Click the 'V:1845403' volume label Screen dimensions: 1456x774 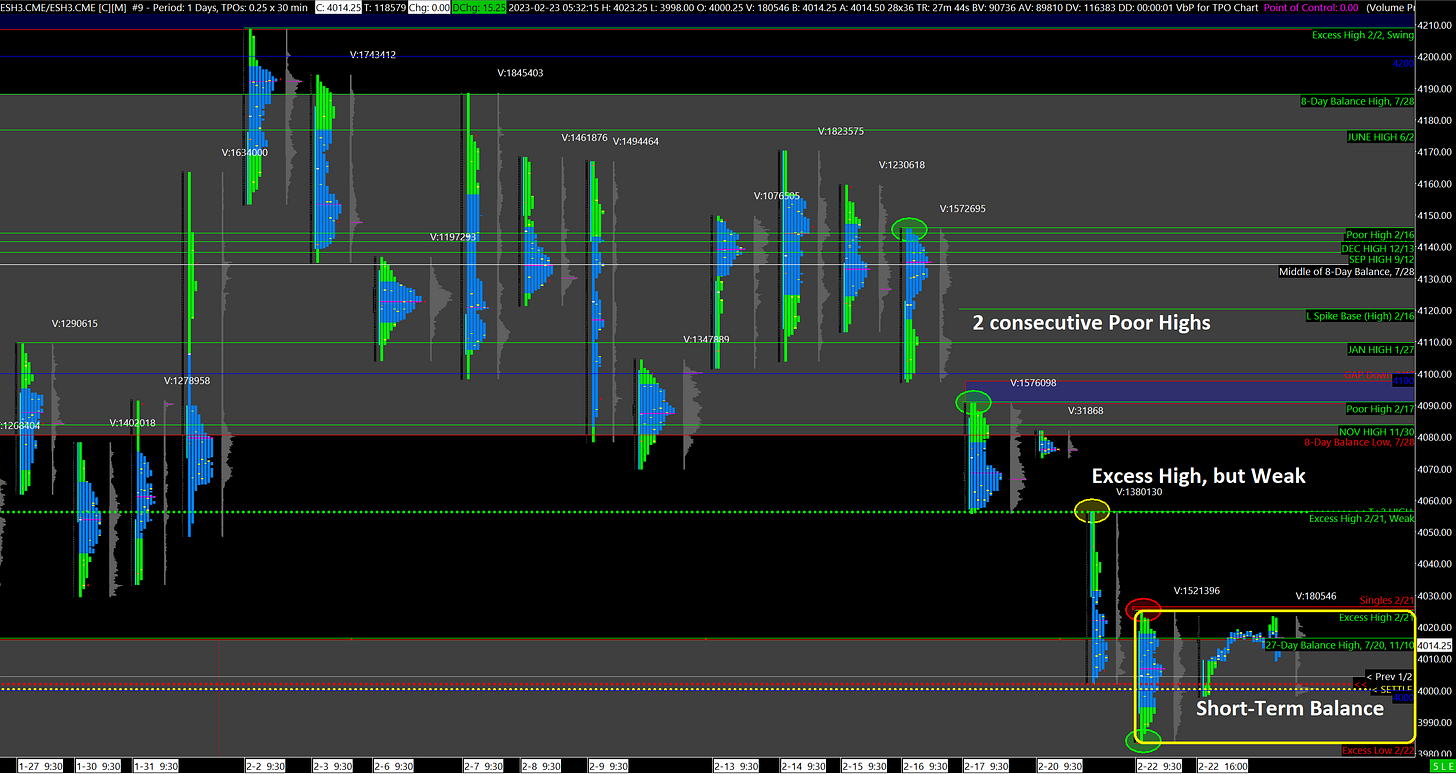tap(520, 73)
